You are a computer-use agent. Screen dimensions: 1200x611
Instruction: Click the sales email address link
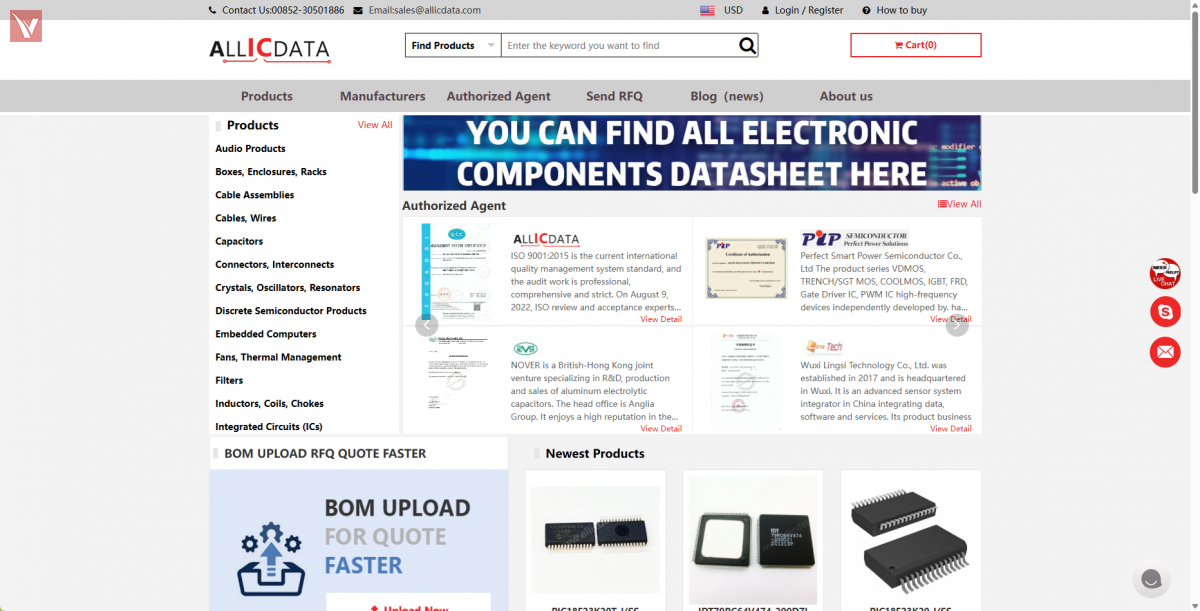pos(425,10)
